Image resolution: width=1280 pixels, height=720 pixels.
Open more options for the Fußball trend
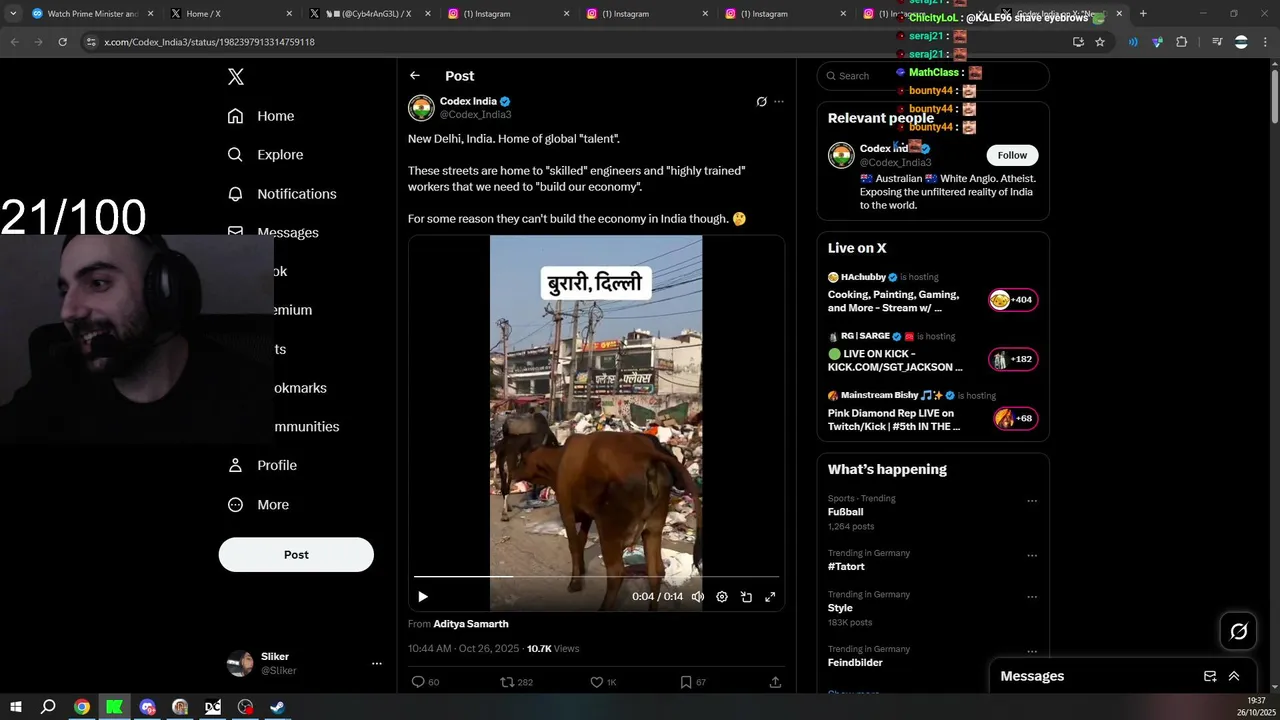coord(1032,501)
